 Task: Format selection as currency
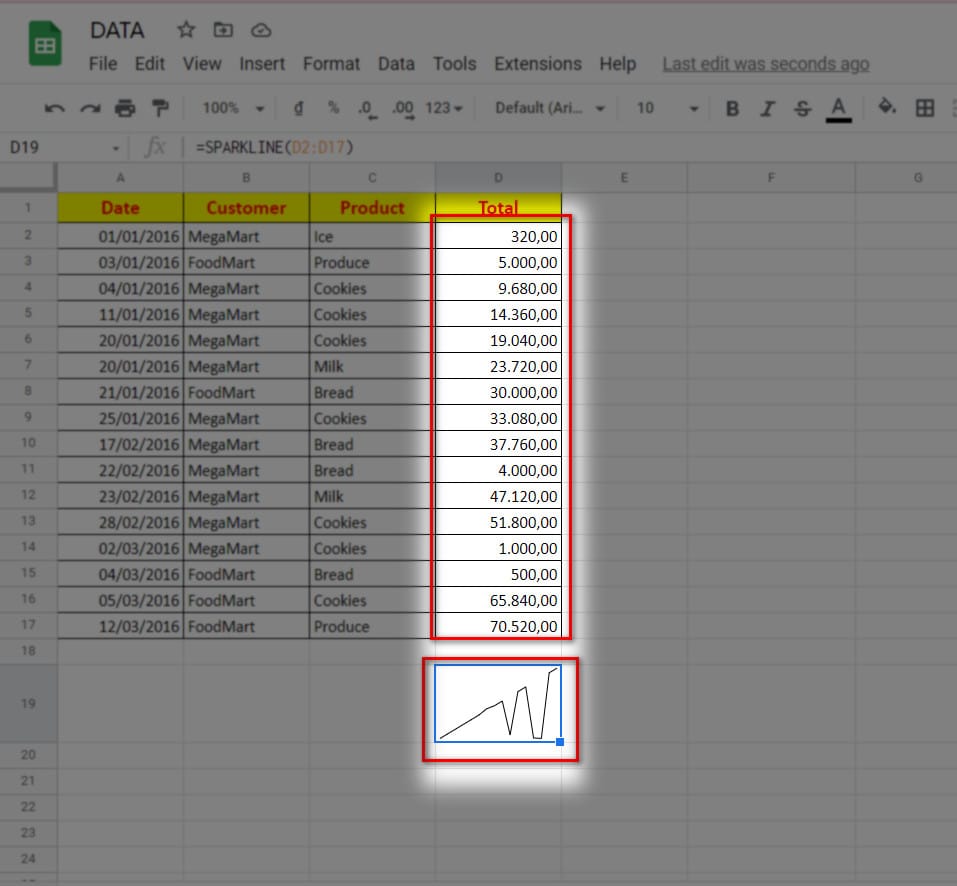[297, 108]
